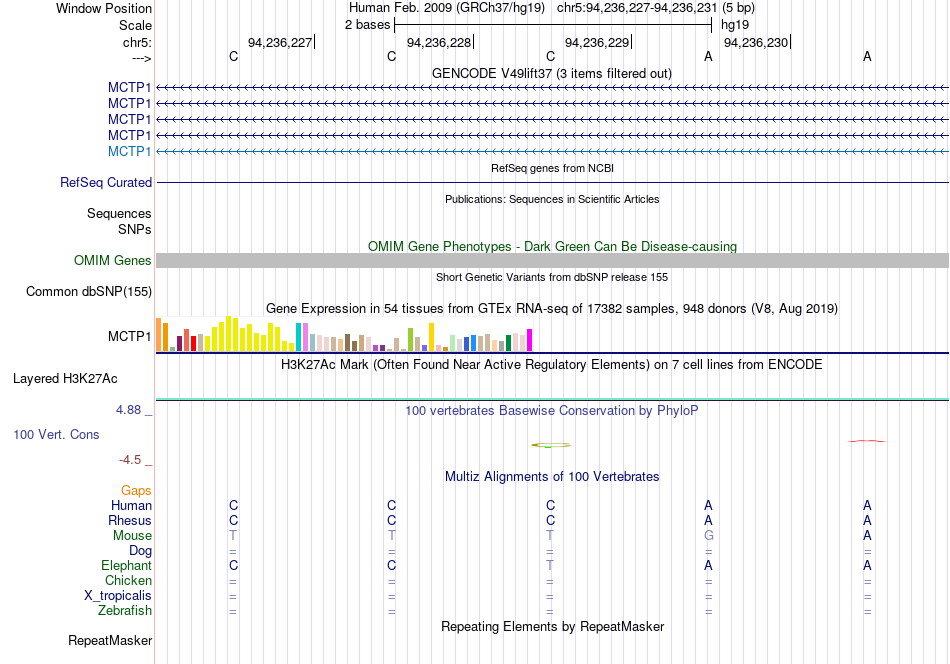Open '100 vertebrates Basewise Conservation by PhyloP' title
This screenshot has height=664, width=950.
[552, 411]
